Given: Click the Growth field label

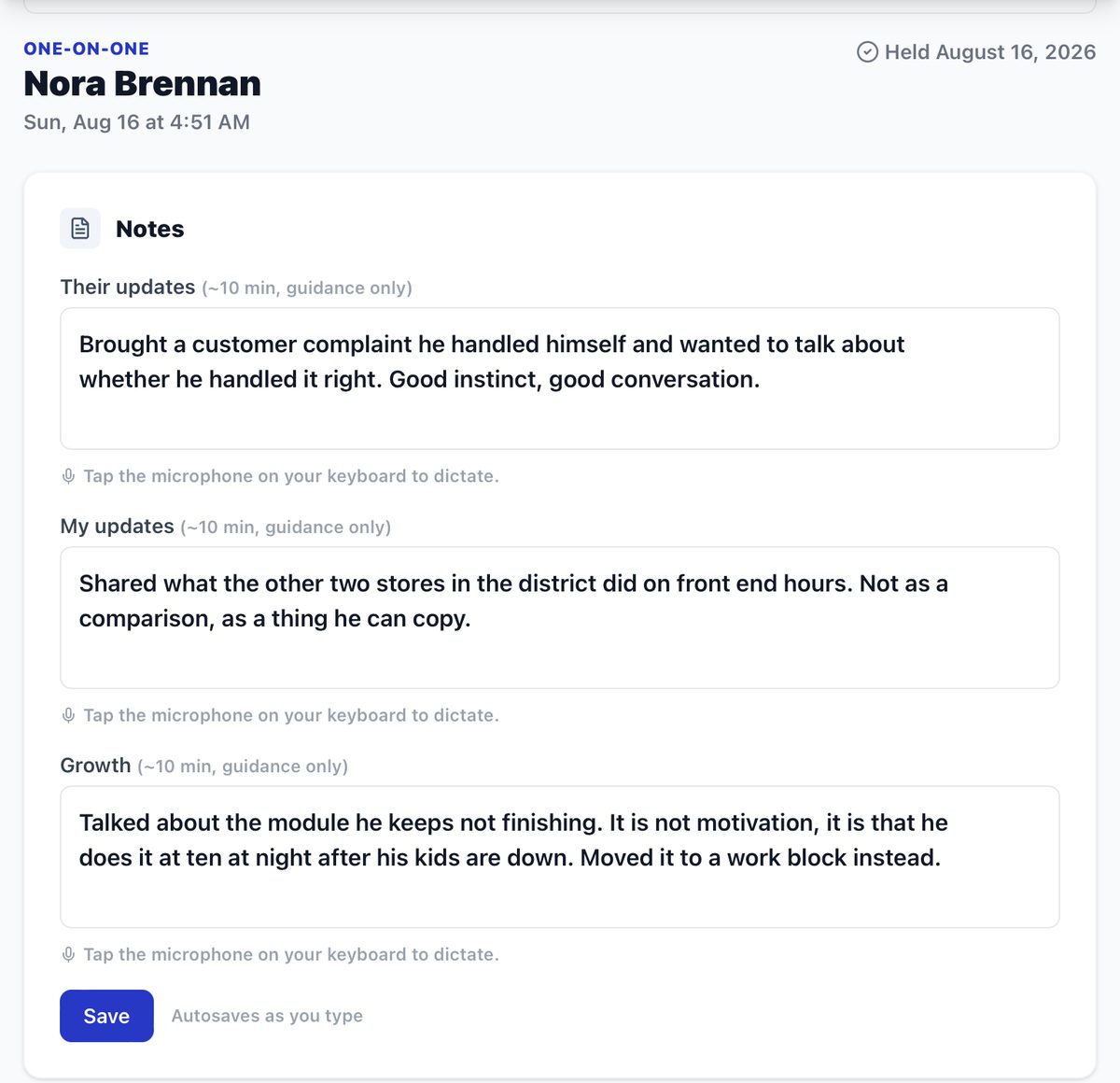Looking at the screenshot, I should click(95, 765).
